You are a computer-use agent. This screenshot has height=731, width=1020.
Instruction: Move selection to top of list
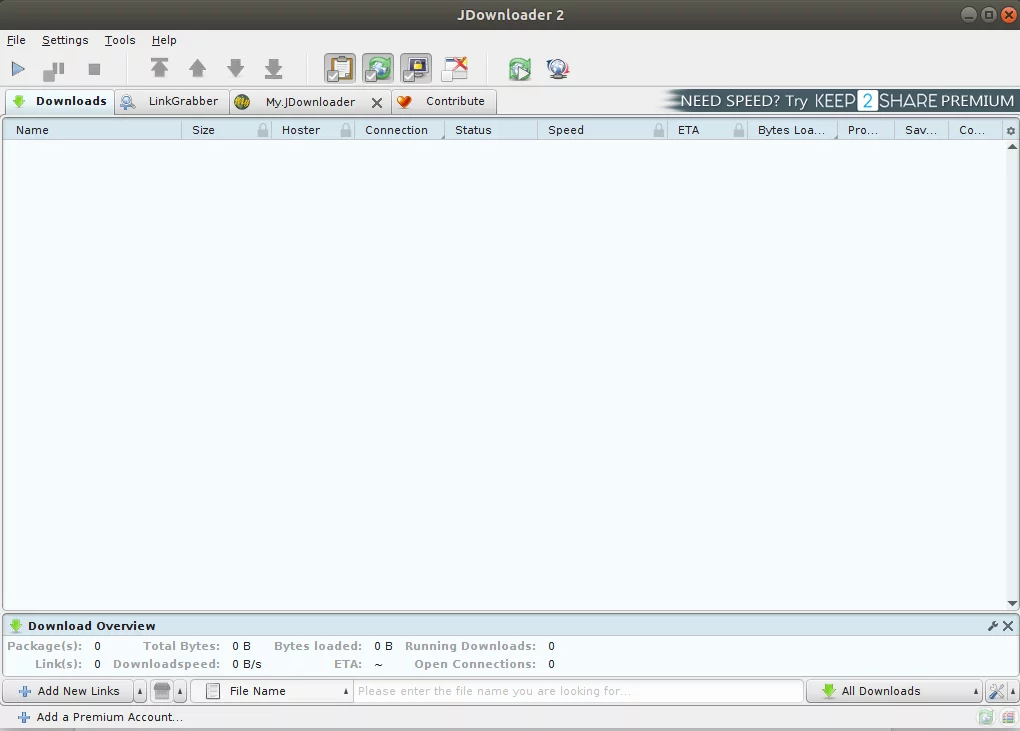(x=159, y=69)
